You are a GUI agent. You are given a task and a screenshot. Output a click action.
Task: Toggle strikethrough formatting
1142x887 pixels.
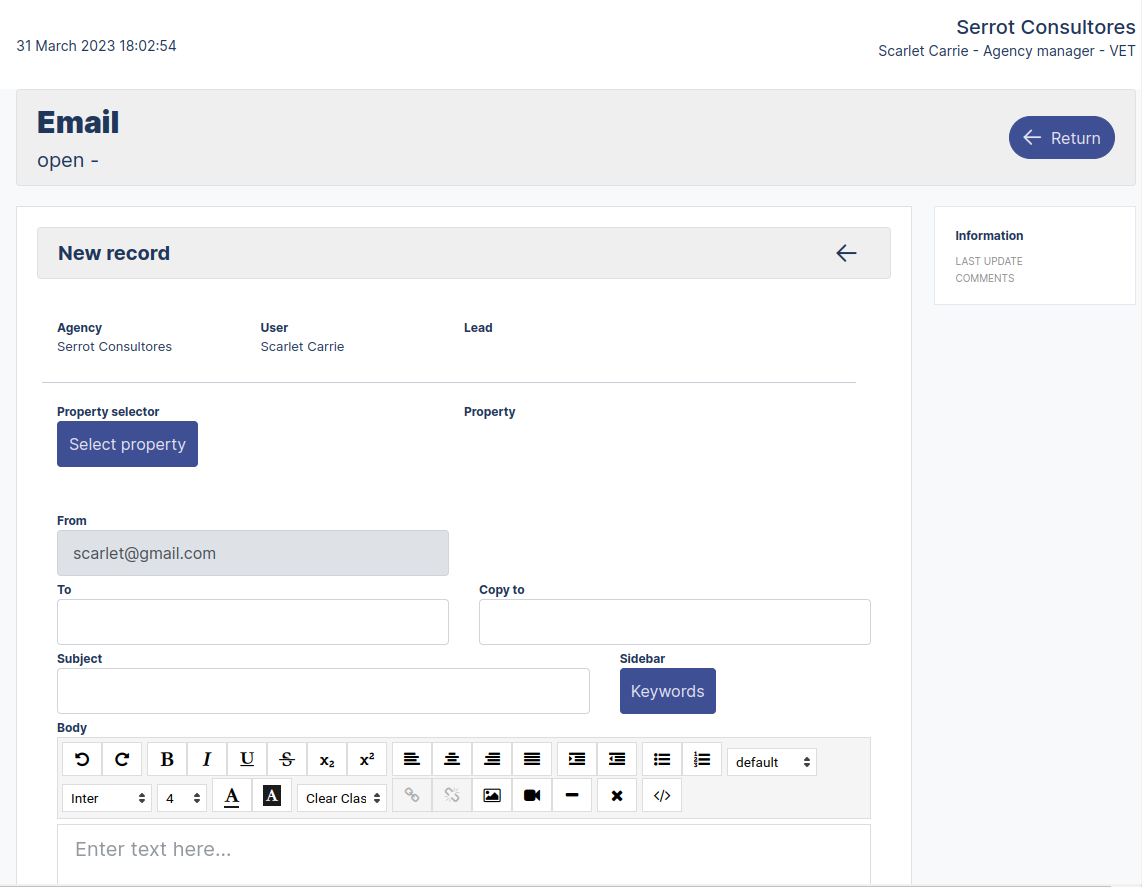(x=287, y=759)
